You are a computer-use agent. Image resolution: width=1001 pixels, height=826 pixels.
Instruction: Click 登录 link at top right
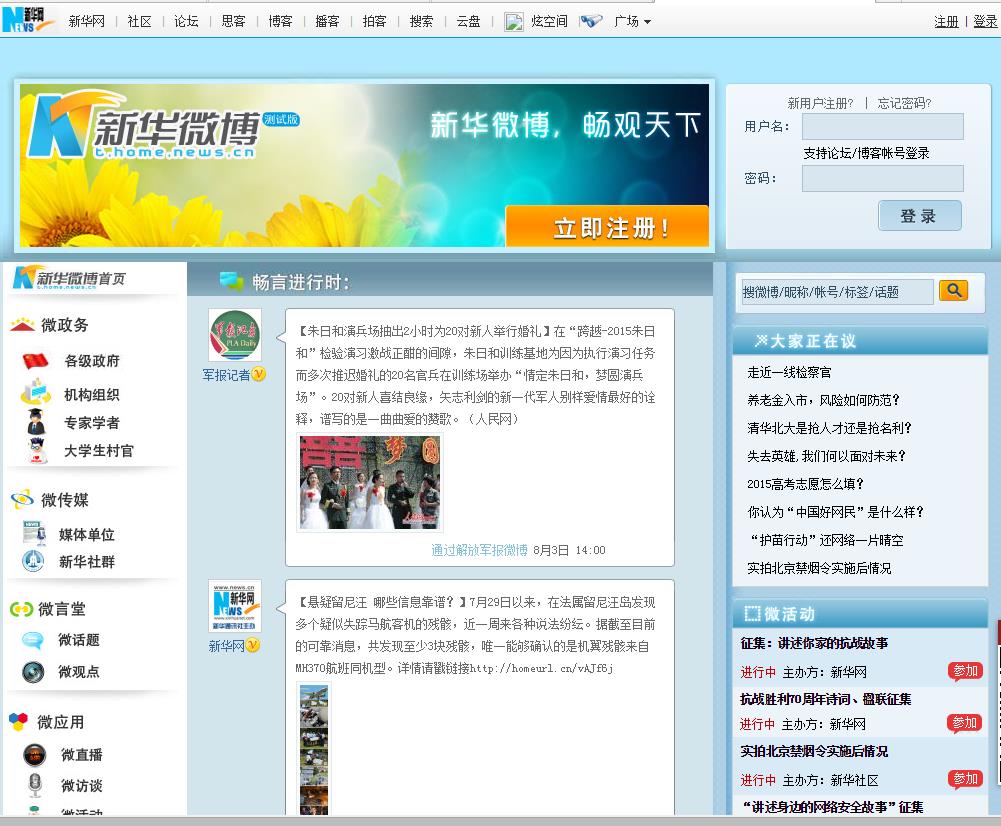985,22
